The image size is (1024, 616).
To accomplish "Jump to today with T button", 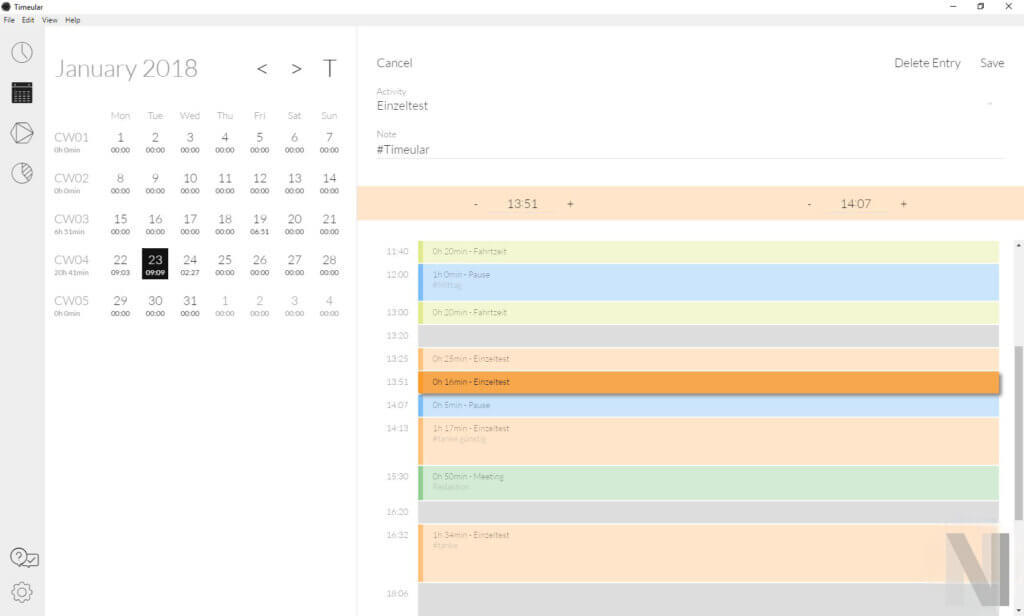I will pyautogui.click(x=329, y=69).
